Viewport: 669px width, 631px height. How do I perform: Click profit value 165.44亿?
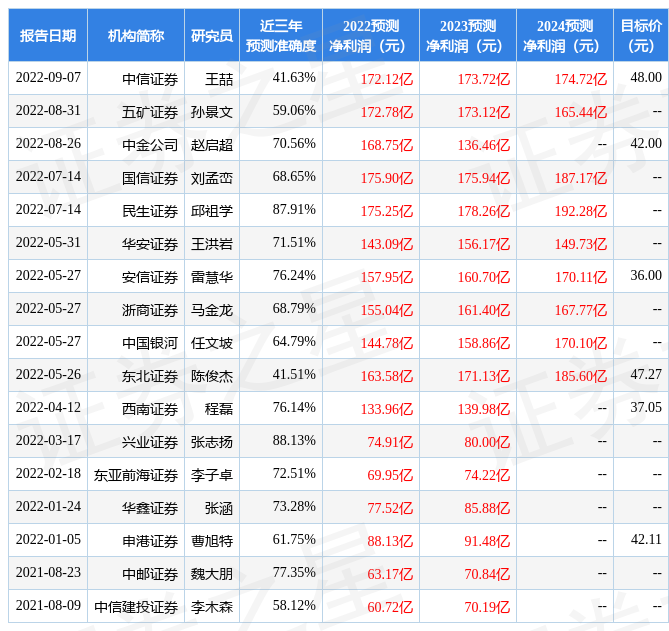click(x=581, y=112)
